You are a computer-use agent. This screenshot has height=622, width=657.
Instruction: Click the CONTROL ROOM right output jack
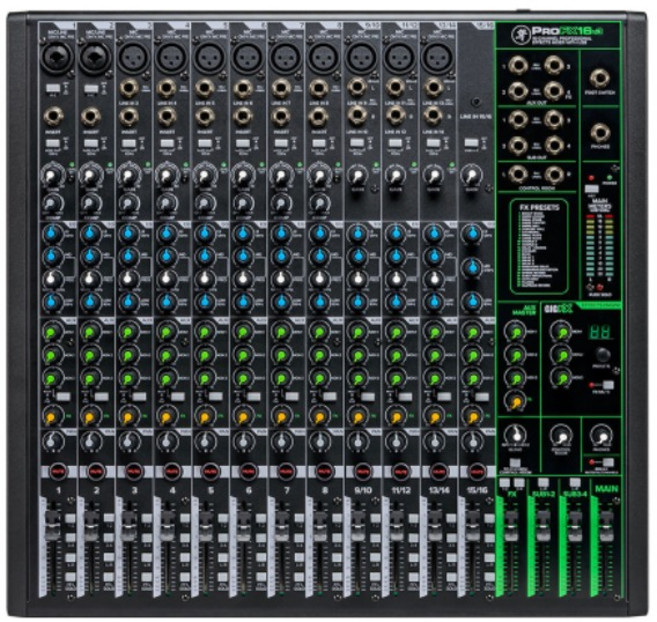[554, 174]
